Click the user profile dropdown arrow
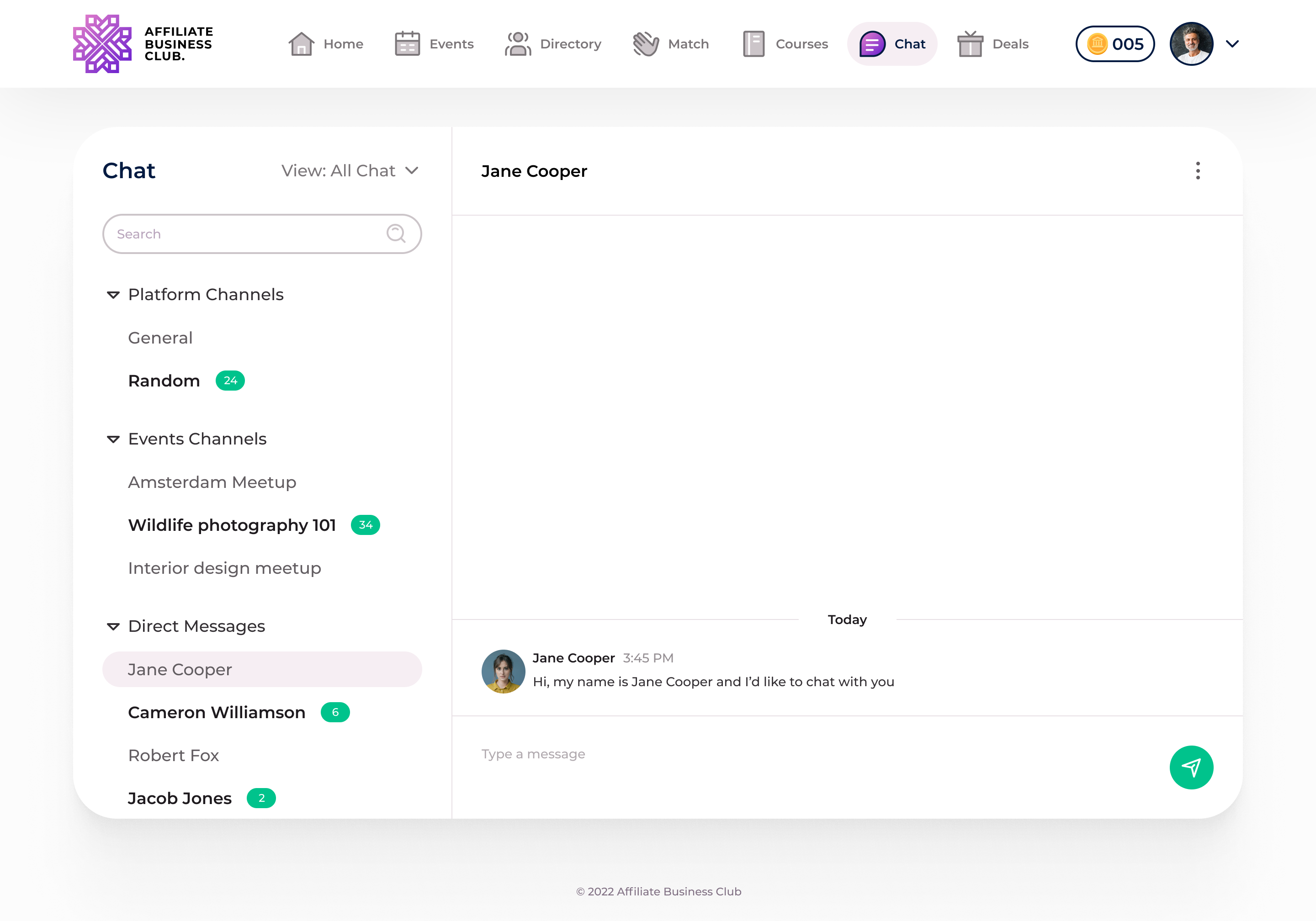1316x921 pixels. click(1232, 43)
